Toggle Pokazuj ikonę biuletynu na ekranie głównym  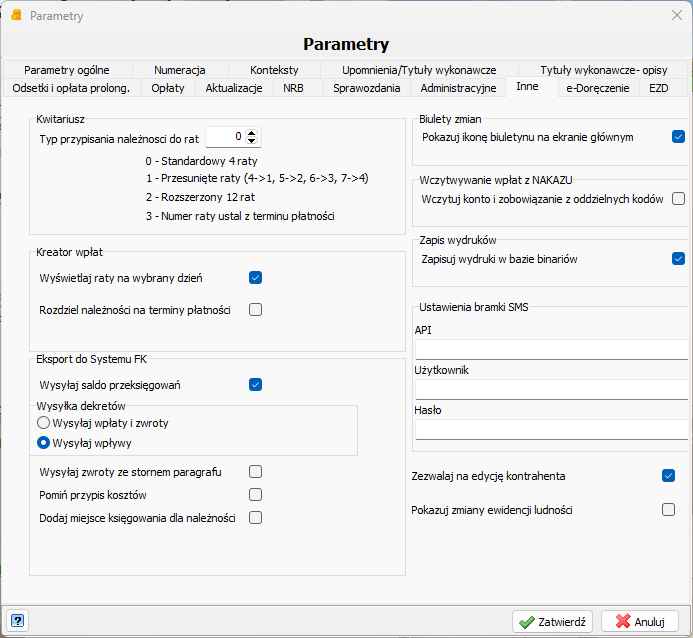pos(678,137)
